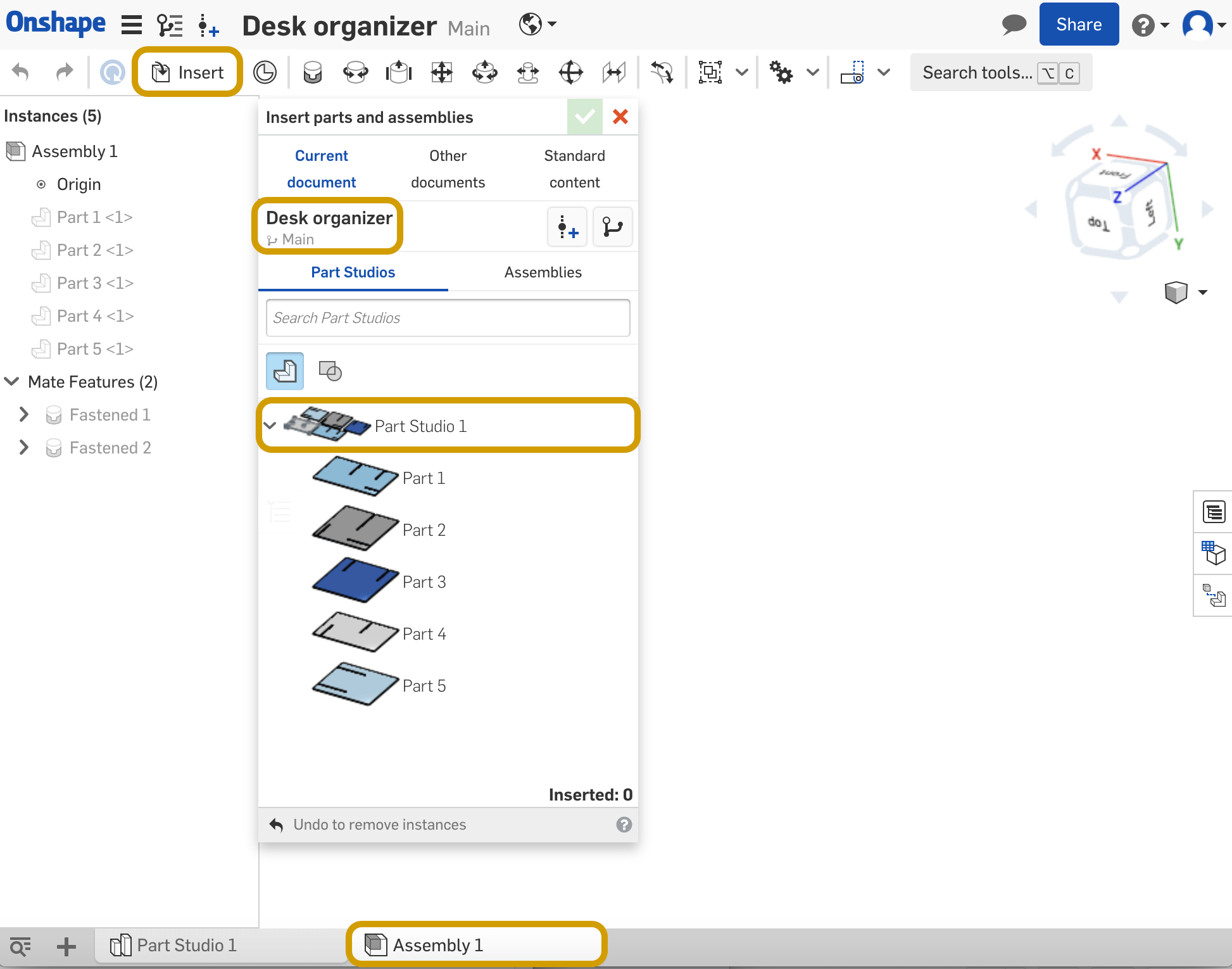
Task: Select the clock-style toolbar icon next to Insert
Action: tap(265, 72)
